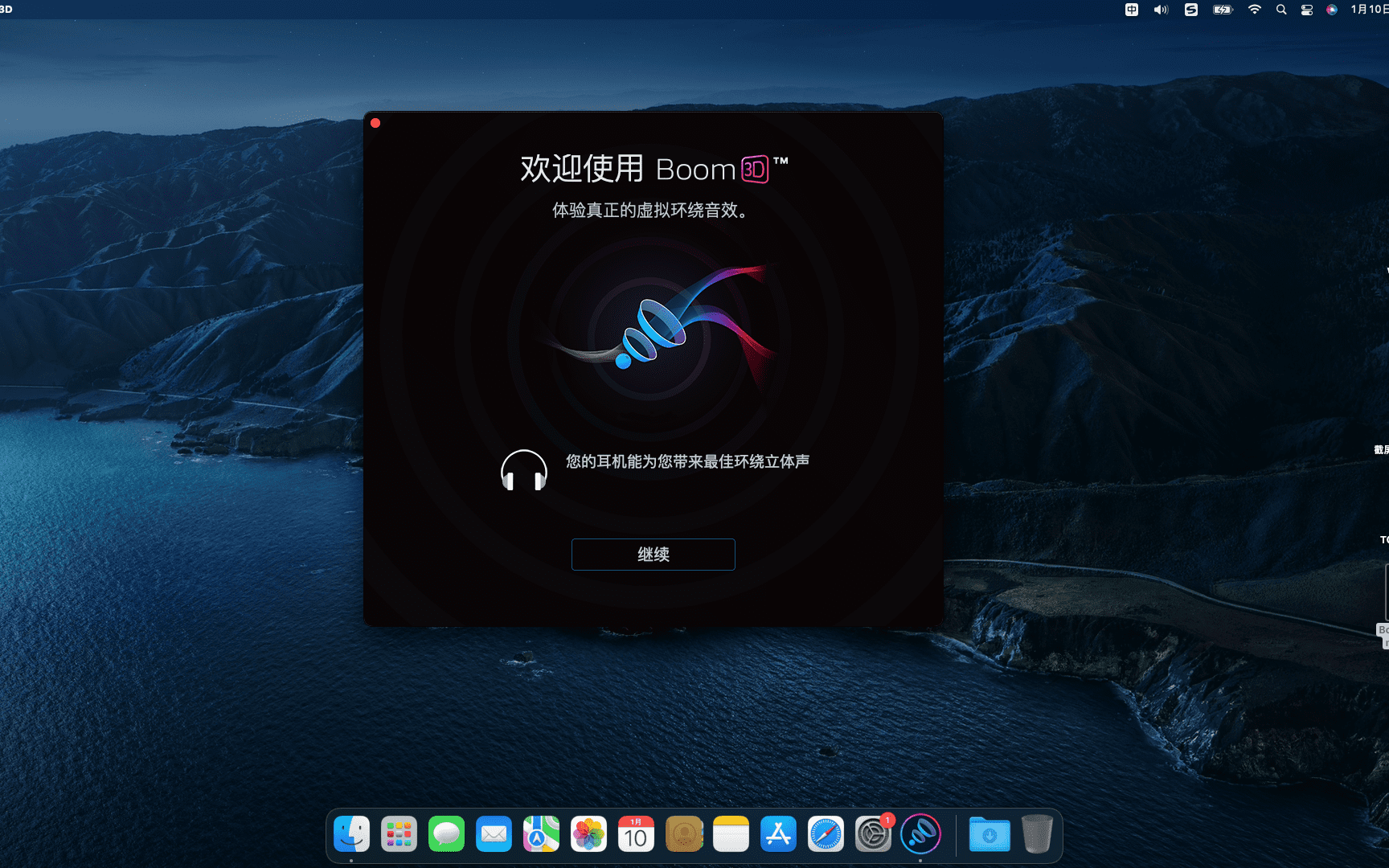Click the date 1月10日 in the menu bar
The height and width of the screenshot is (868, 1389).
tap(1370, 10)
